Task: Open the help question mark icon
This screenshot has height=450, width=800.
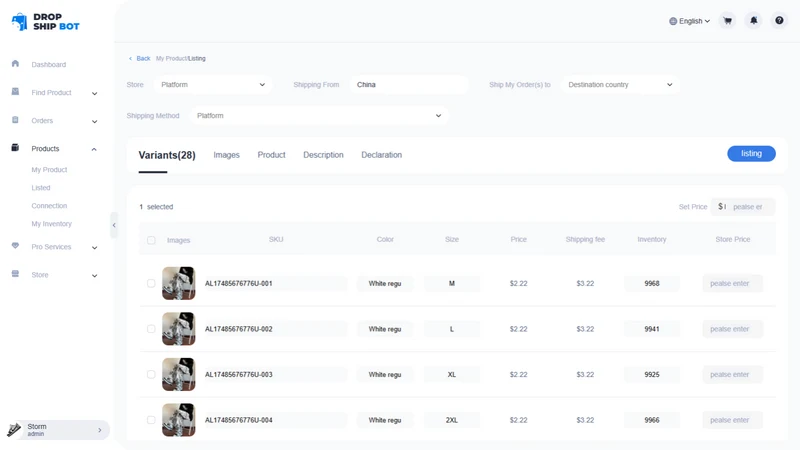Action: pyautogui.click(x=779, y=21)
